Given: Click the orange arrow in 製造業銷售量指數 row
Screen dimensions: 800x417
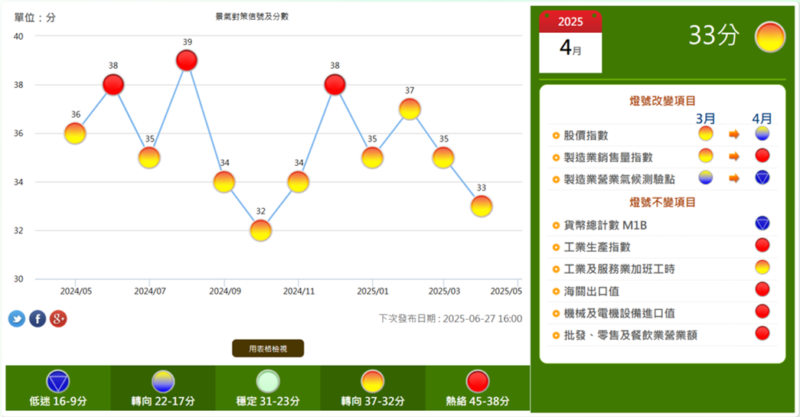Looking at the screenshot, I should 734,156.
